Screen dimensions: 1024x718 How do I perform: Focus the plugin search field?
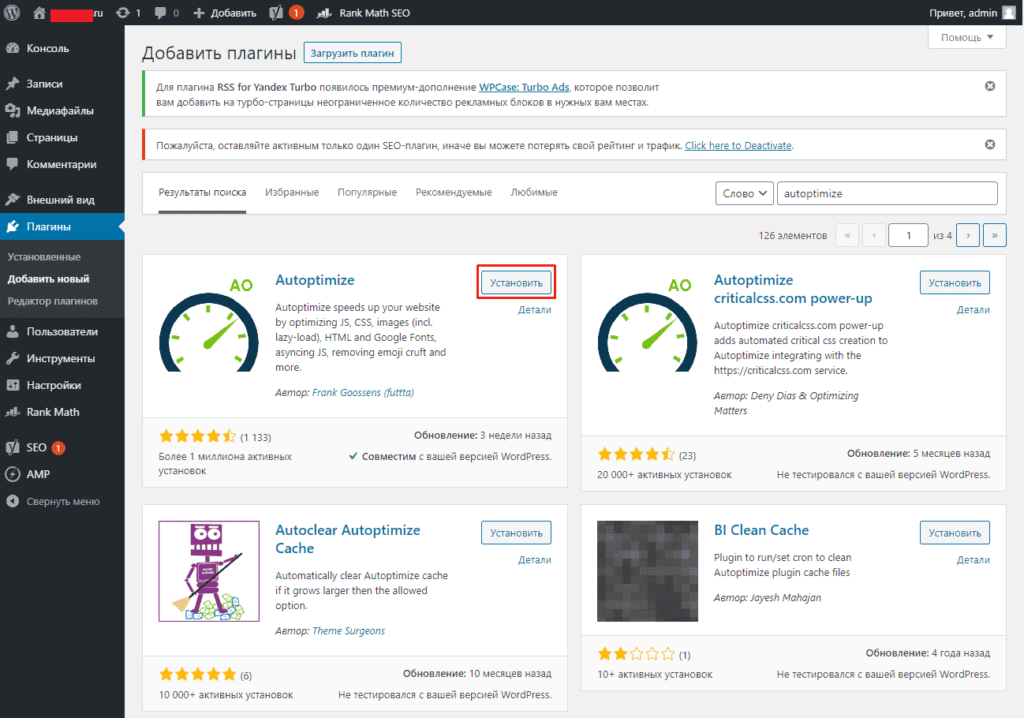coord(887,193)
